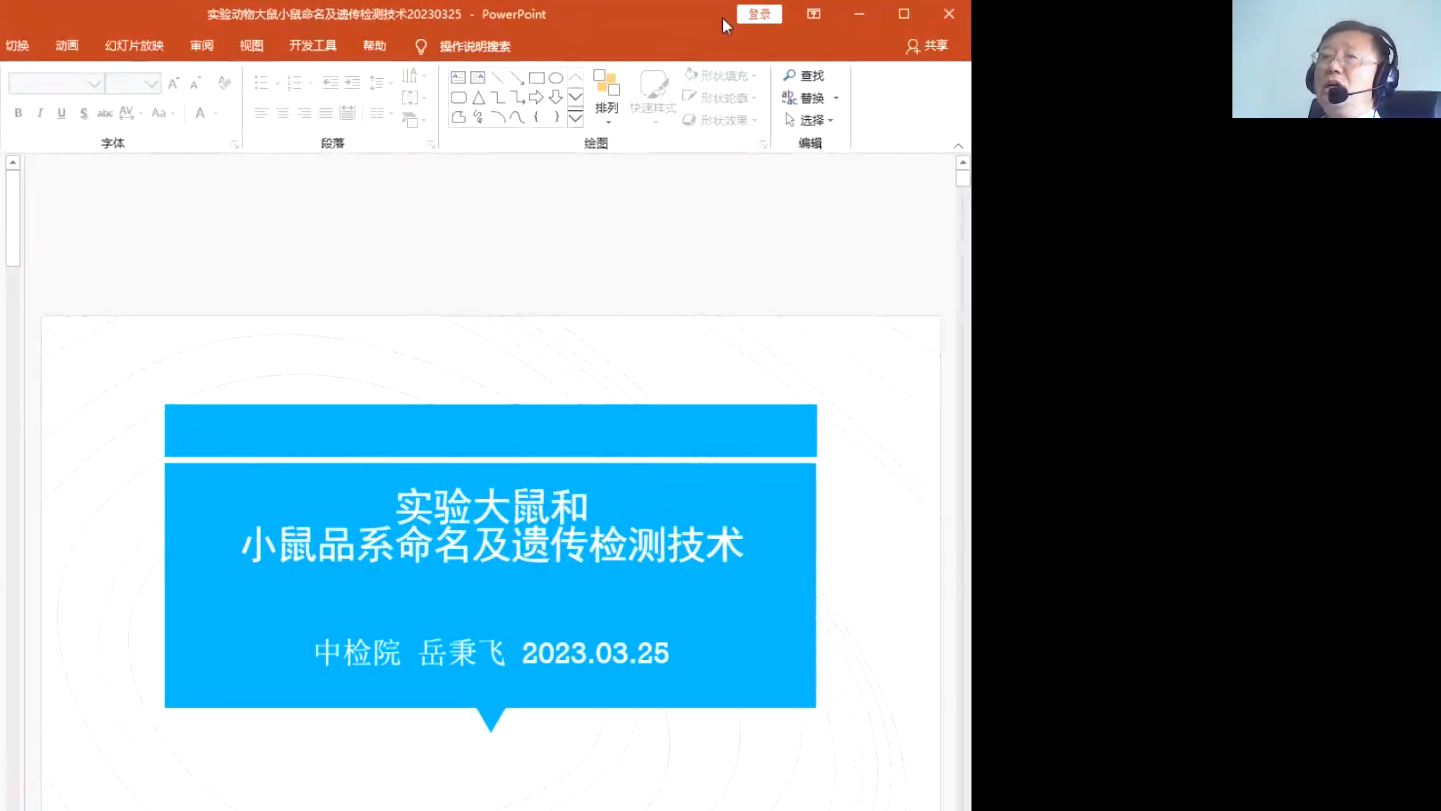The height and width of the screenshot is (811, 1441).
Task: Insert a horizontal text box
Action: pos(458,78)
